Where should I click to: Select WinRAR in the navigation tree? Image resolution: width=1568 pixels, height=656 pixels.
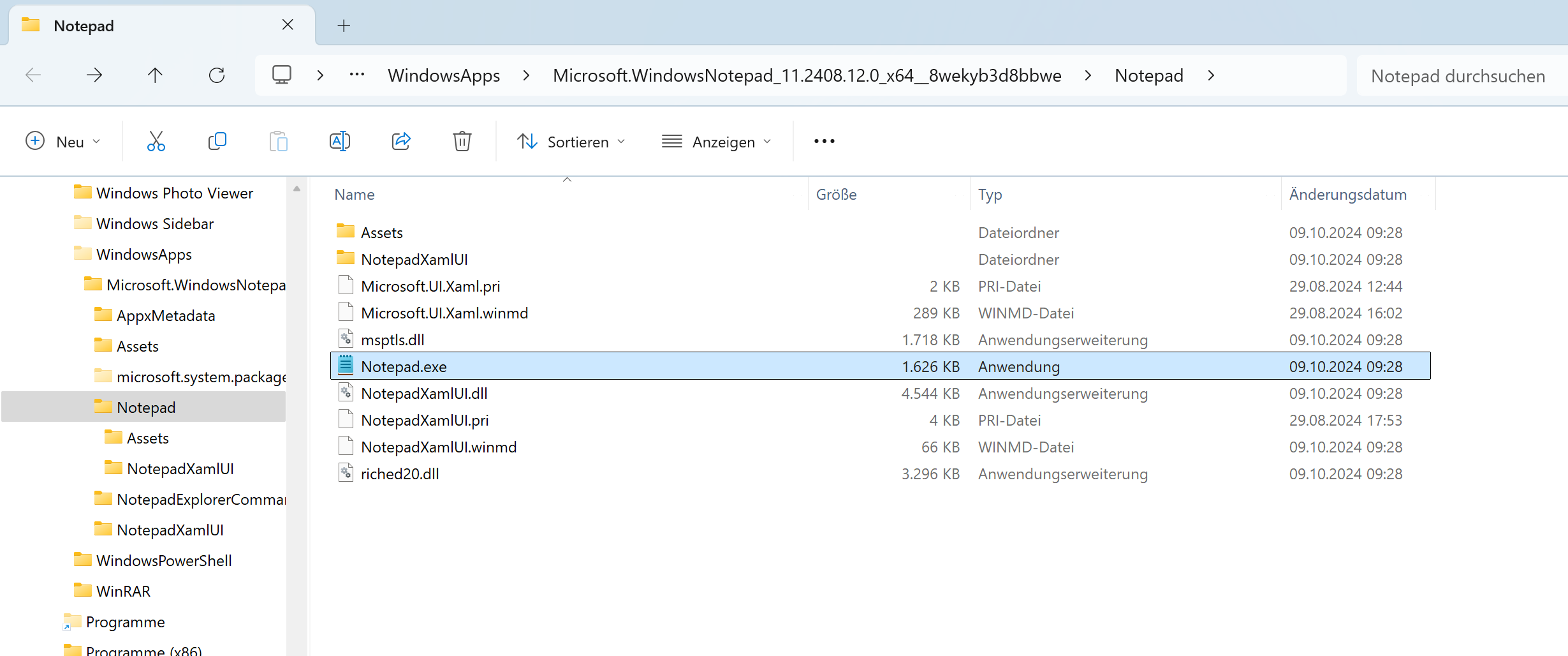click(x=123, y=591)
